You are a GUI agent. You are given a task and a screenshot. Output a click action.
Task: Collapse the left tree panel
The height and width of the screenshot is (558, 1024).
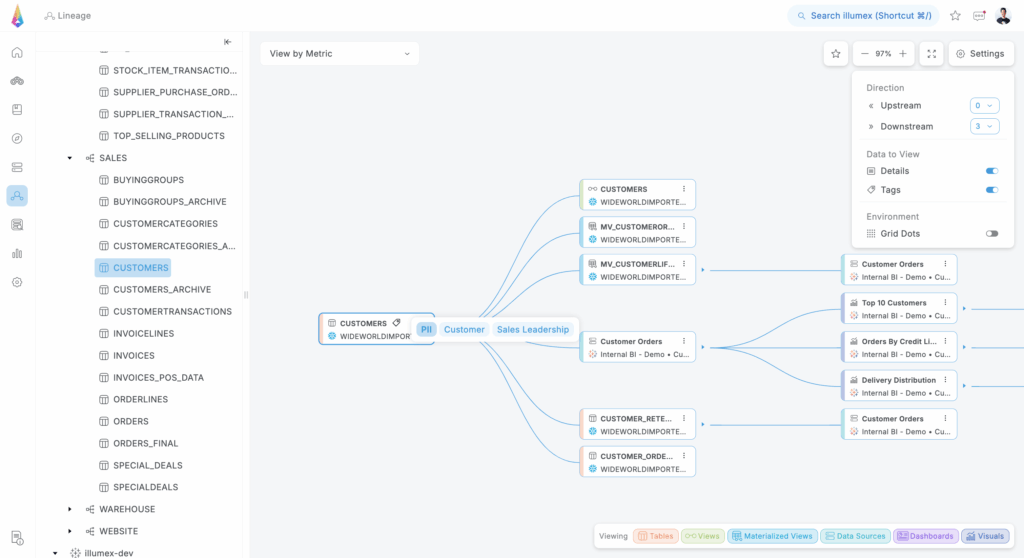(x=228, y=42)
